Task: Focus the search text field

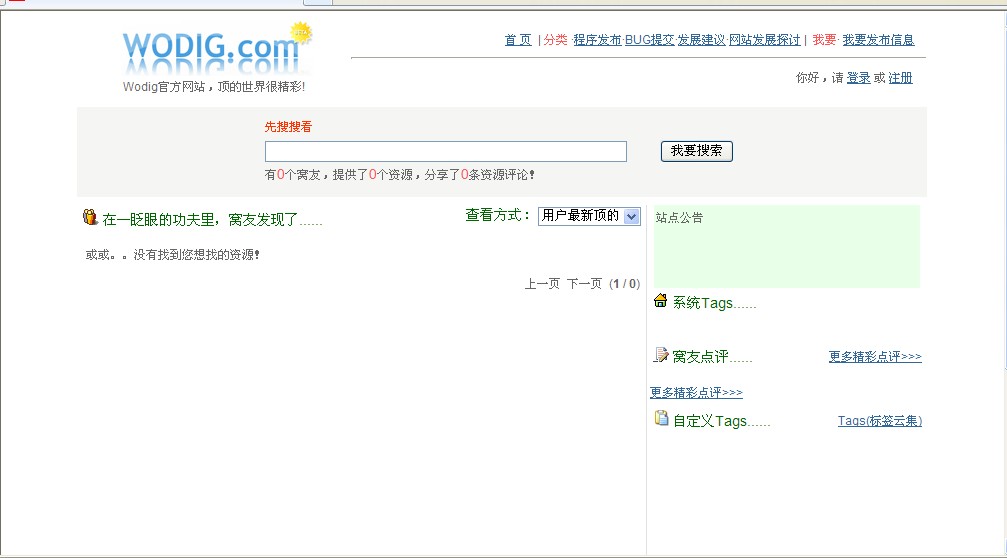Action: pyautogui.click(x=446, y=152)
